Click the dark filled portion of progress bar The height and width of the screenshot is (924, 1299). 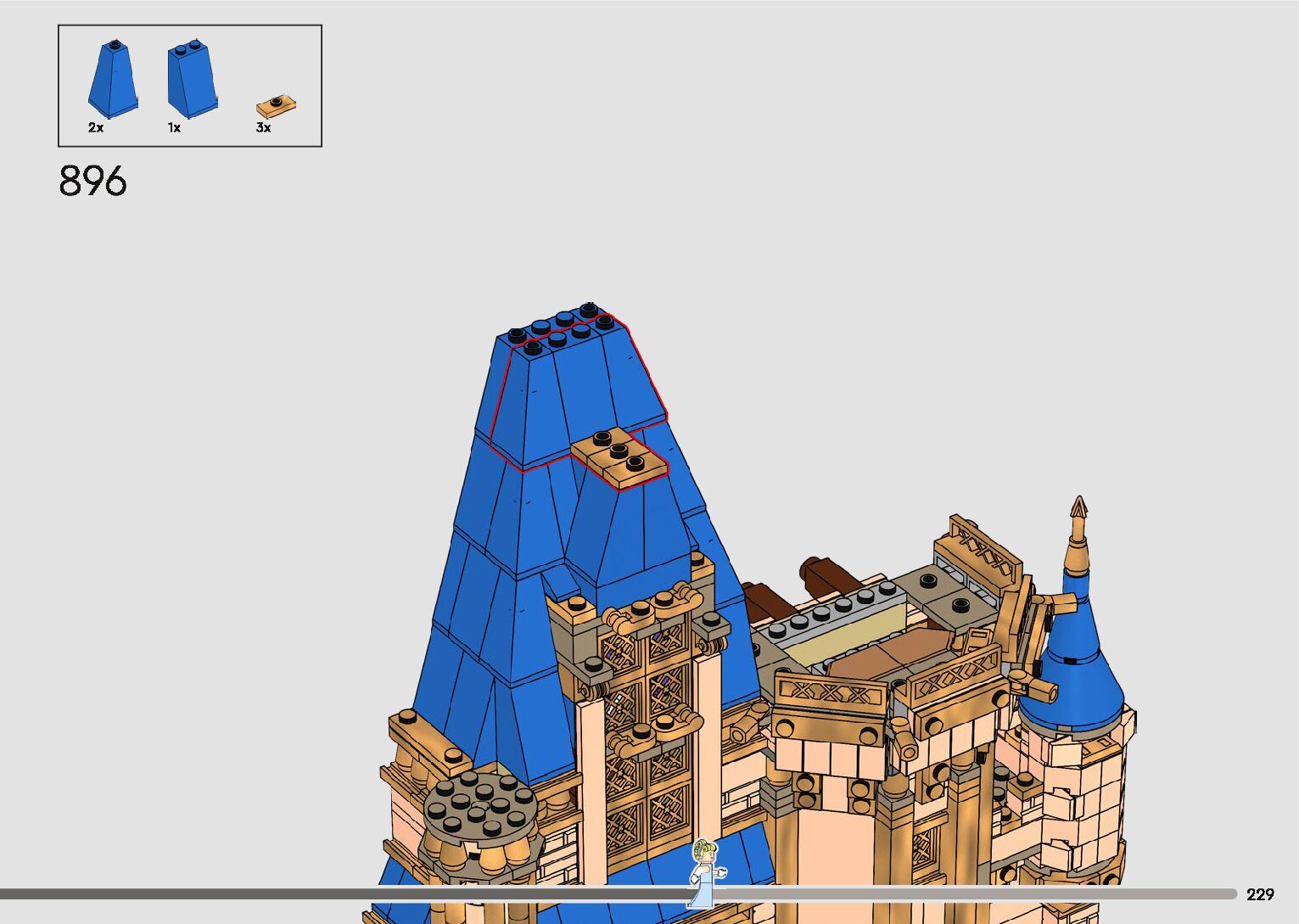(339, 893)
